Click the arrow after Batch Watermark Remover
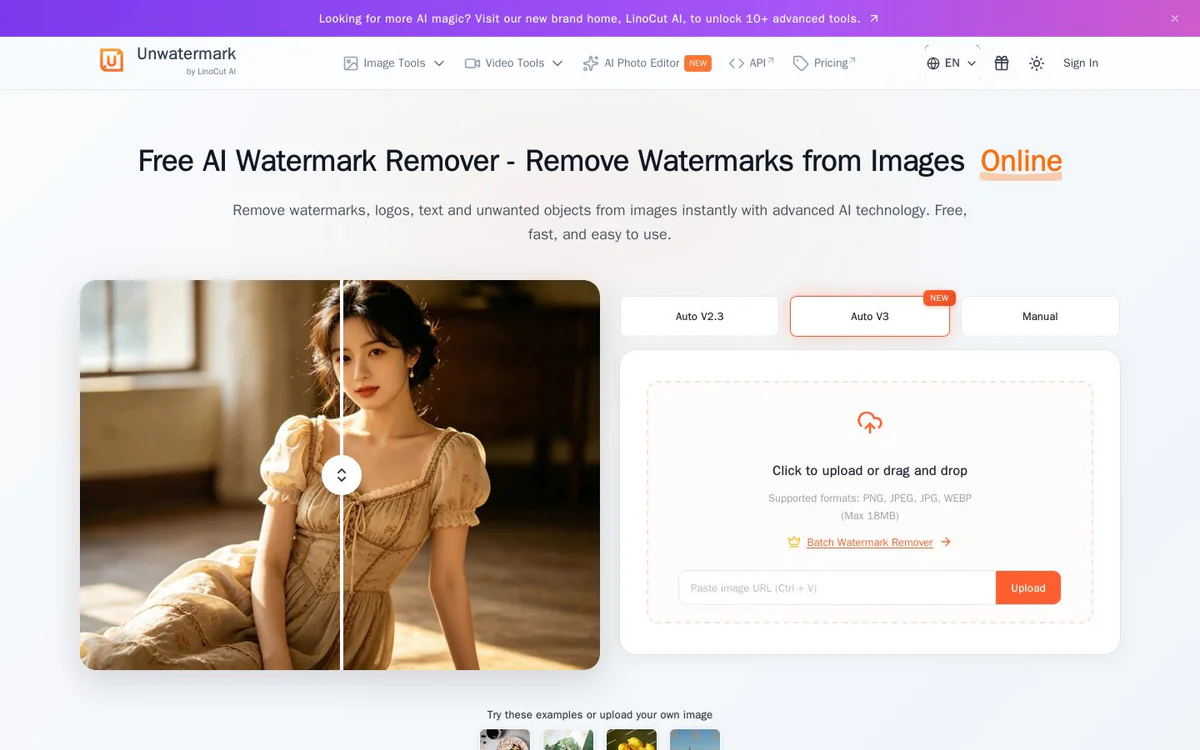 [946, 542]
